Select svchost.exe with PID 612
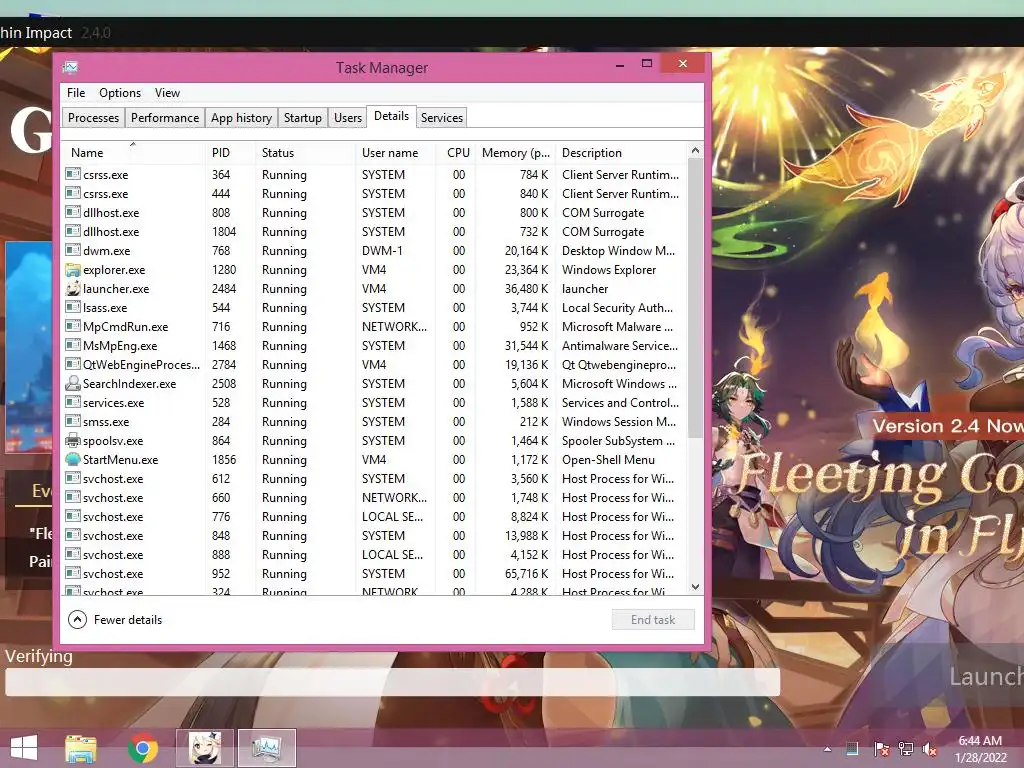Viewport: 1024px width, 768px height. point(376,479)
